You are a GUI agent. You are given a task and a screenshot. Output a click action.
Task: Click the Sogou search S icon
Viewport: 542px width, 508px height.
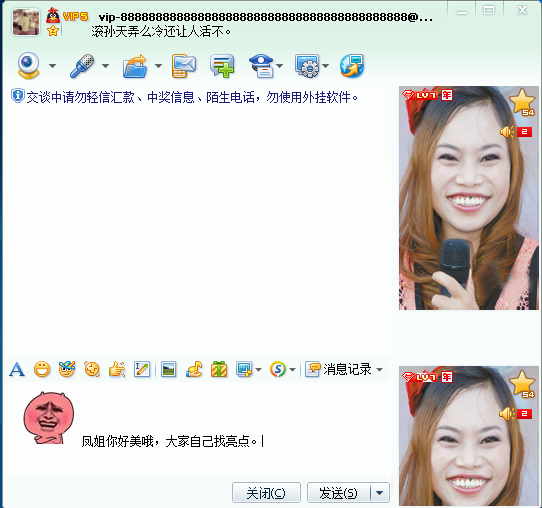[x=278, y=369]
